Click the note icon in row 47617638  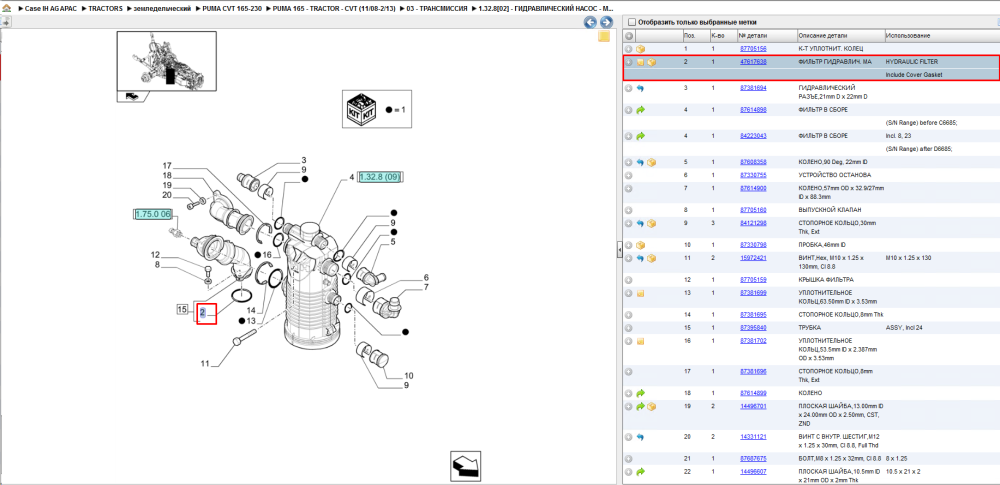[640, 63]
